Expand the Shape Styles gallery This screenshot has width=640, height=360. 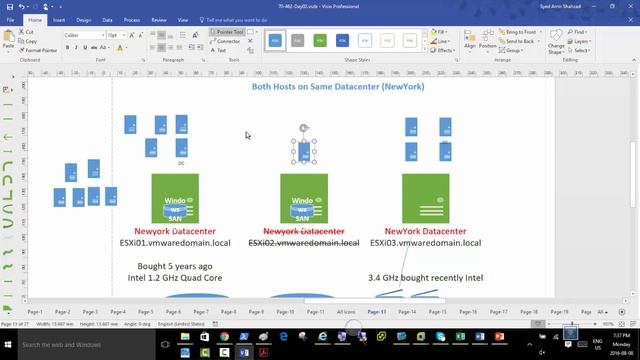[x=424, y=50]
